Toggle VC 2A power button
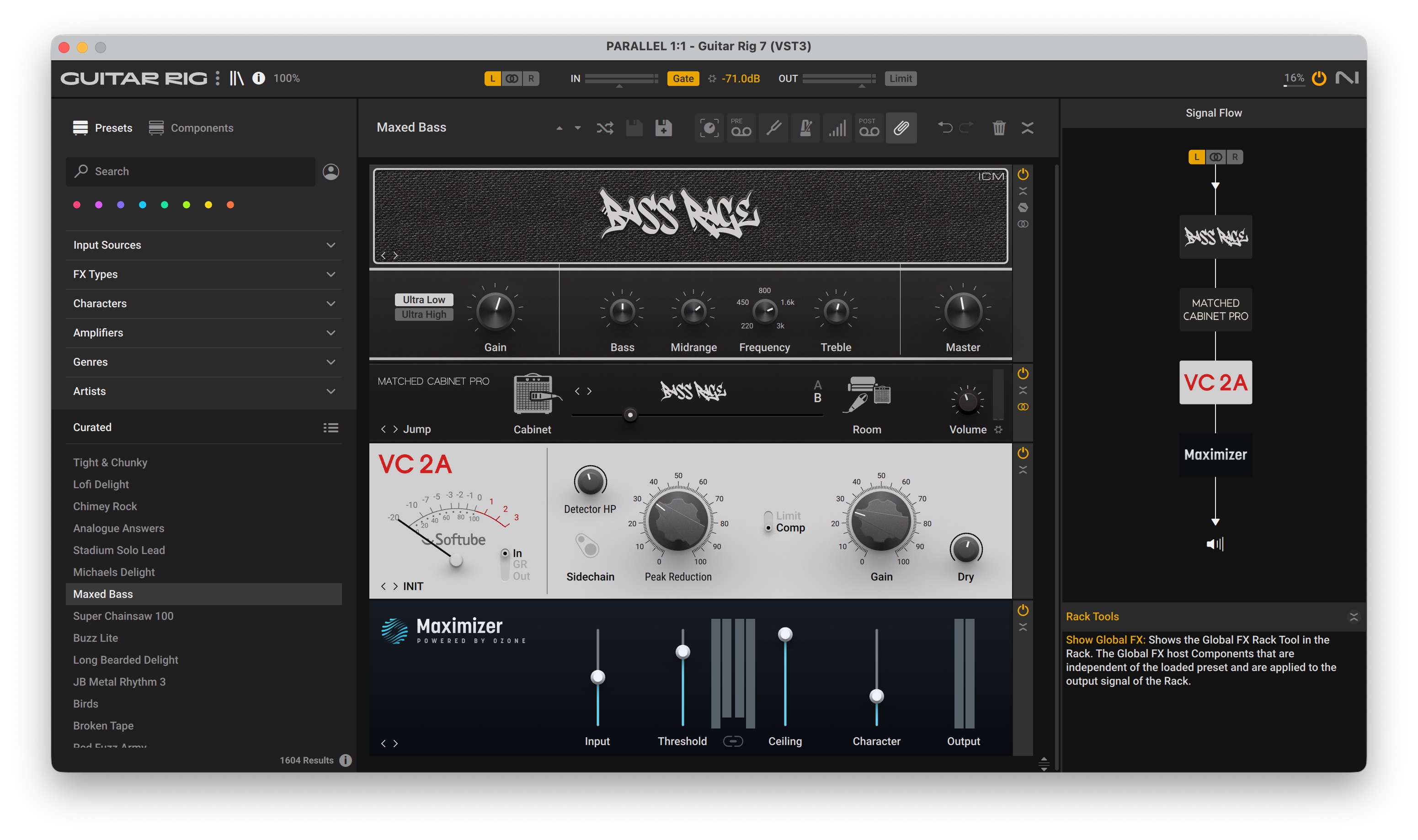The height and width of the screenshot is (840, 1418). click(1023, 453)
